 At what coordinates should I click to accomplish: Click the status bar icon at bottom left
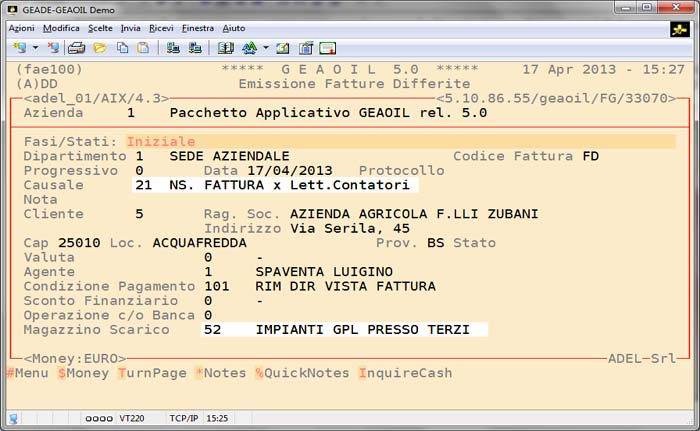pos(13,417)
